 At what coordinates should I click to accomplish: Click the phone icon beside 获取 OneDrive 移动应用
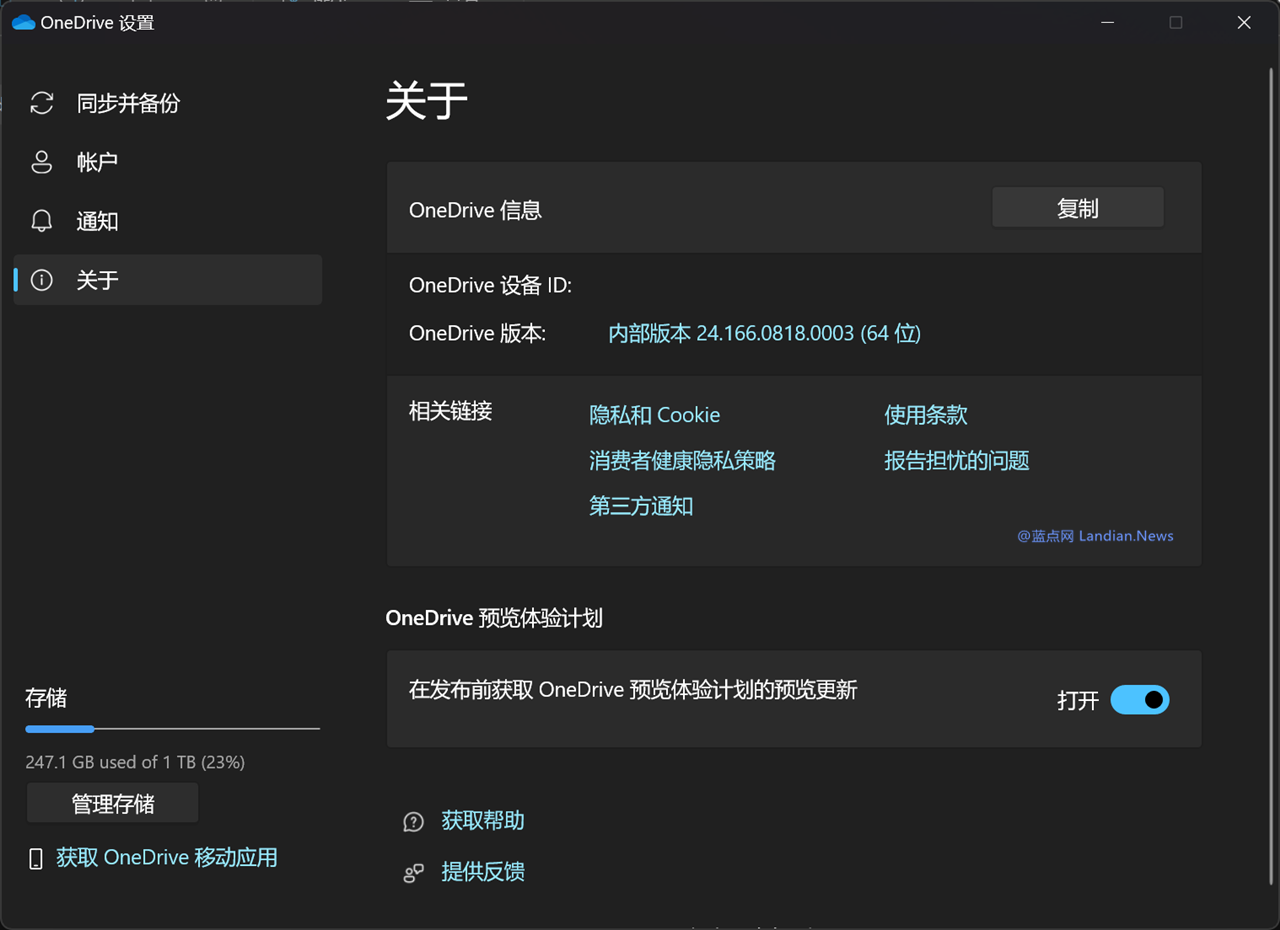tap(36, 858)
